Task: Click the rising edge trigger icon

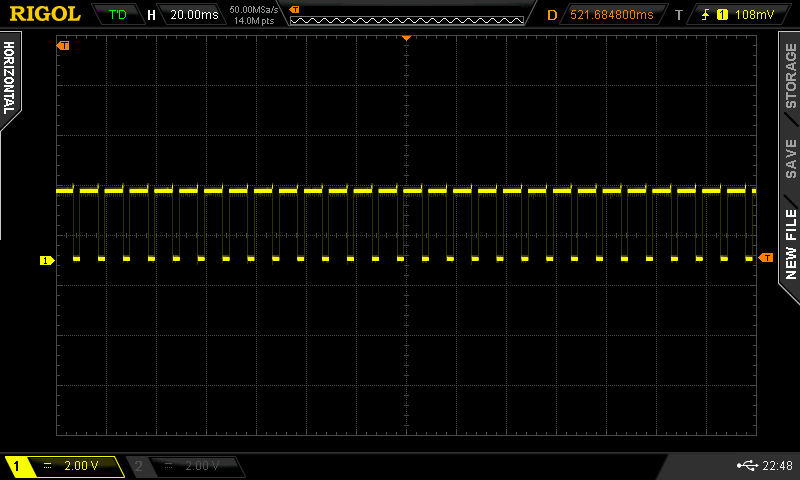Action: click(x=706, y=15)
